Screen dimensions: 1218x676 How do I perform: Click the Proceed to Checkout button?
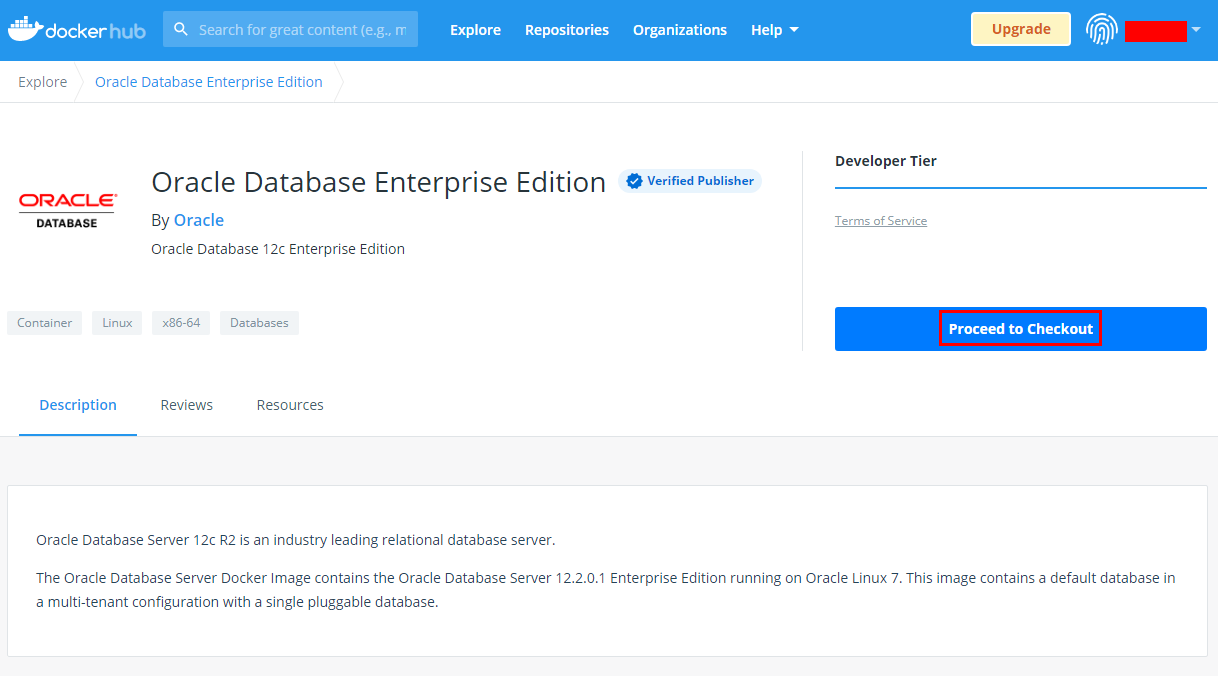1021,329
